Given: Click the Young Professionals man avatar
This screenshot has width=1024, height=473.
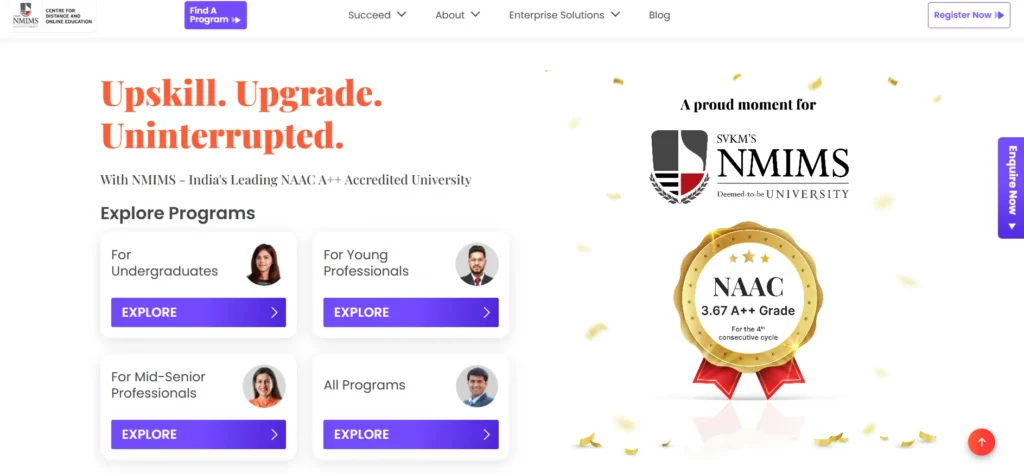Looking at the screenshot, I should pos(477,264).
